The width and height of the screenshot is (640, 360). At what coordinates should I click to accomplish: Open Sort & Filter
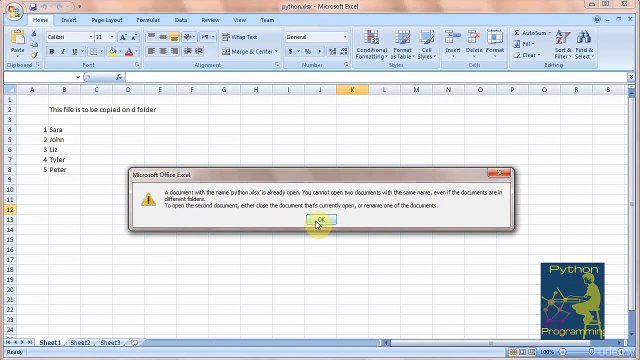[x=563, y=44]
